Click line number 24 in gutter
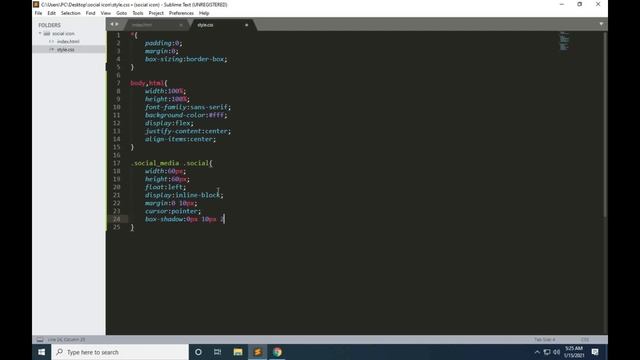Image resolution: width=640 pixels, height=360 pixels. pos(117,219)
